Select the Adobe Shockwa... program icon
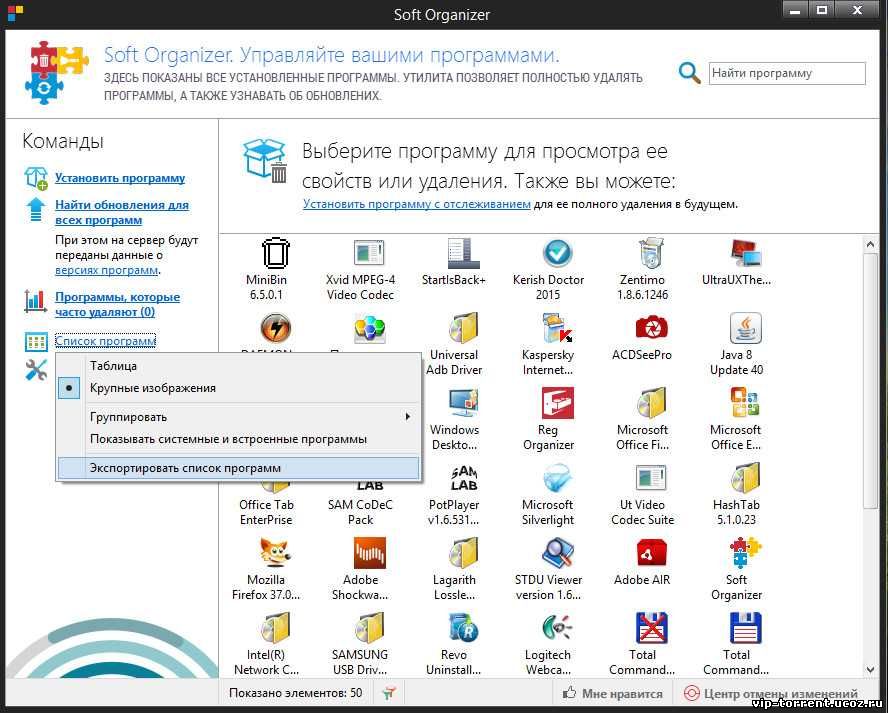 click(369, 553)
